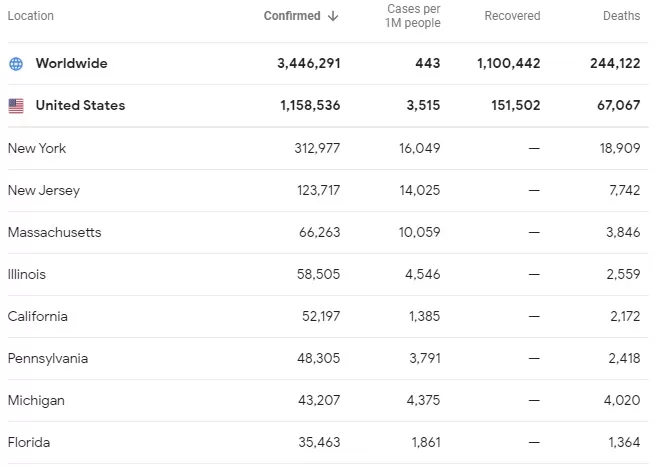Select the United States row label
The image size is (656, 467).
coord(80,105)
